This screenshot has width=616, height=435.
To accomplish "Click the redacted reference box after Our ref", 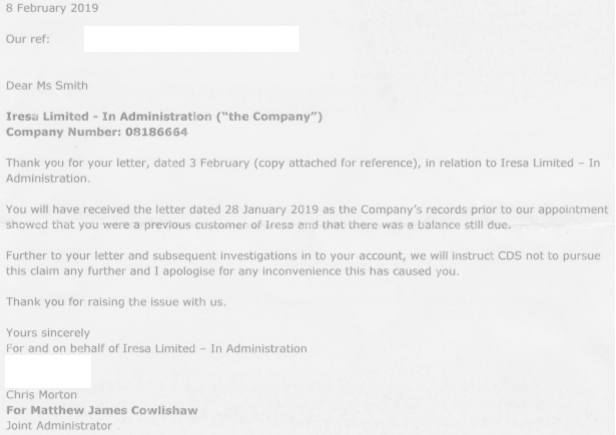I will [x=191, y=39].
